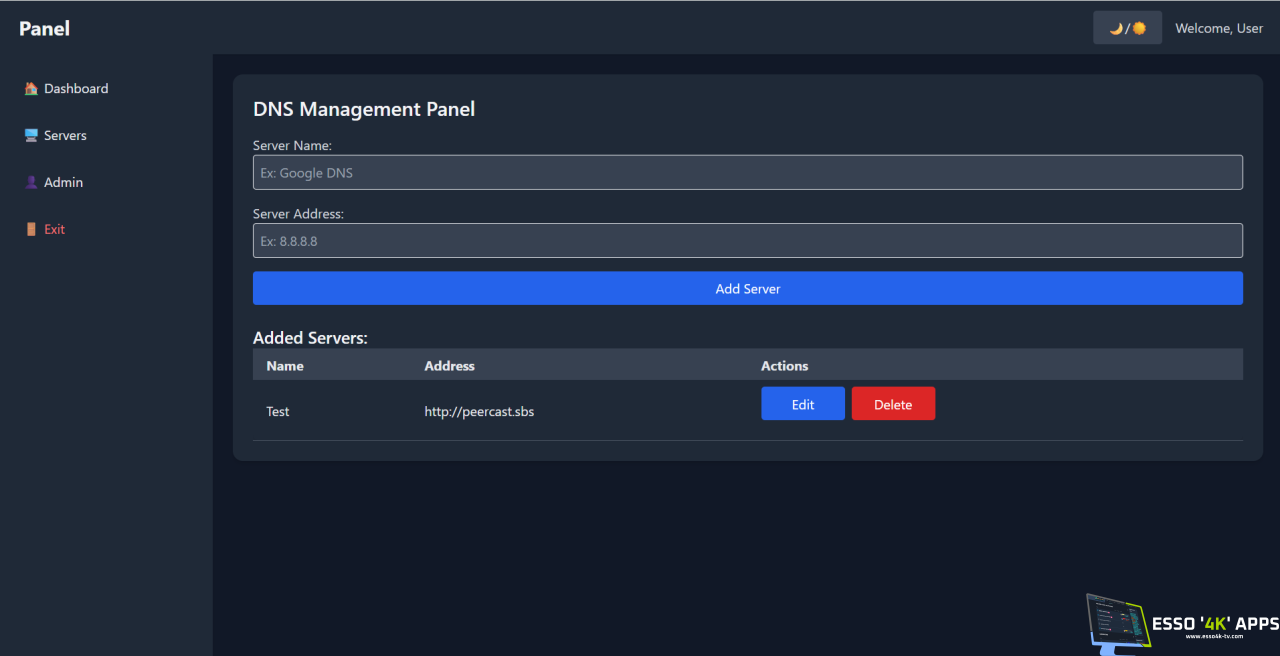Edit the Test server entry
The width and height of the screenshot is (1280, 656).
[802, 404]
